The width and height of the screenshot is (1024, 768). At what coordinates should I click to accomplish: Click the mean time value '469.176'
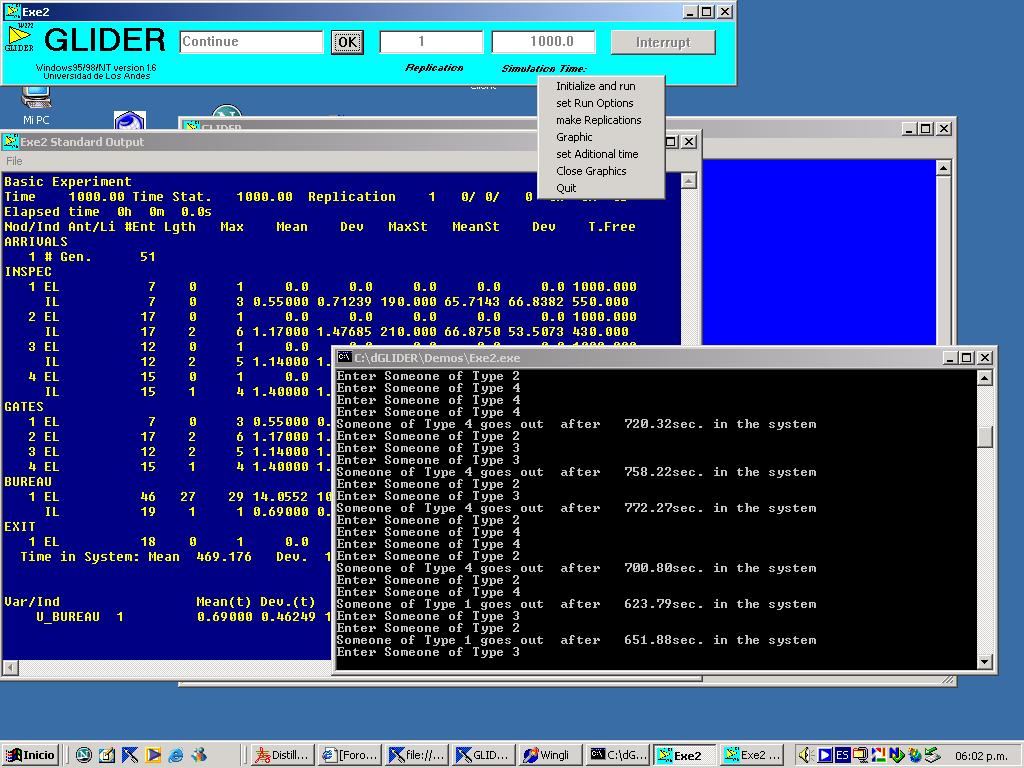[x=224, y=557]
